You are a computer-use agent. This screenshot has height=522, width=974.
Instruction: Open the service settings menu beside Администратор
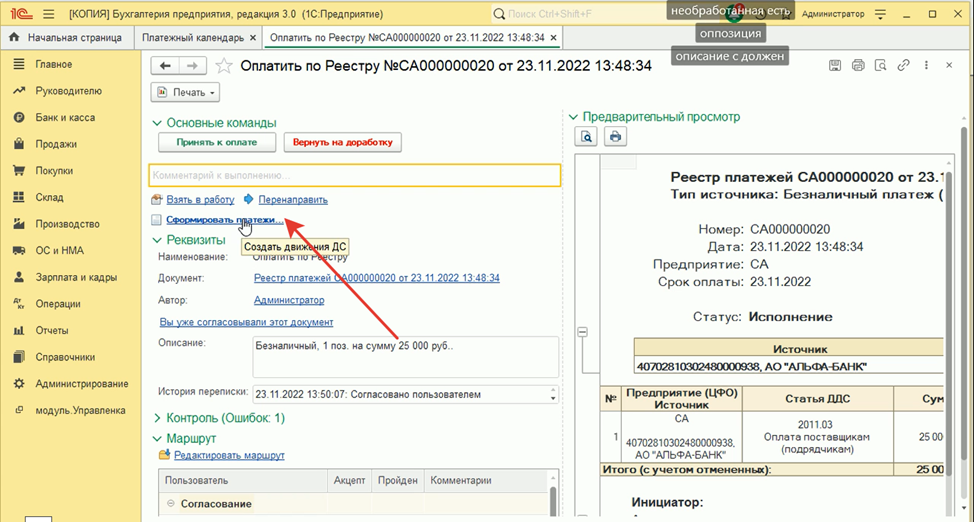coord(880,14)
